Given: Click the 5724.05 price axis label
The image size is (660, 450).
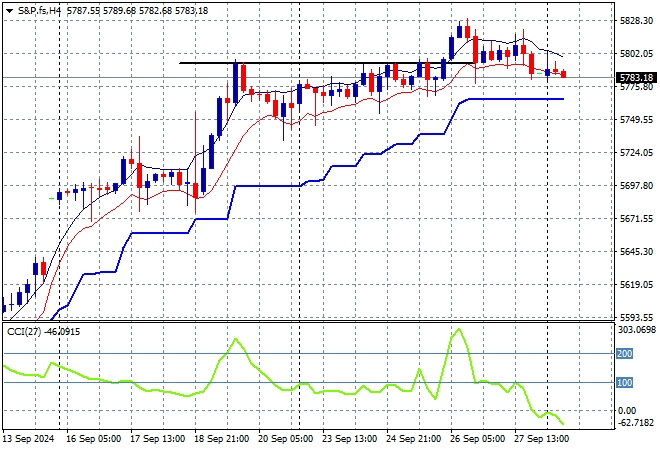Looking at the screenshot, I should (636, 152).
